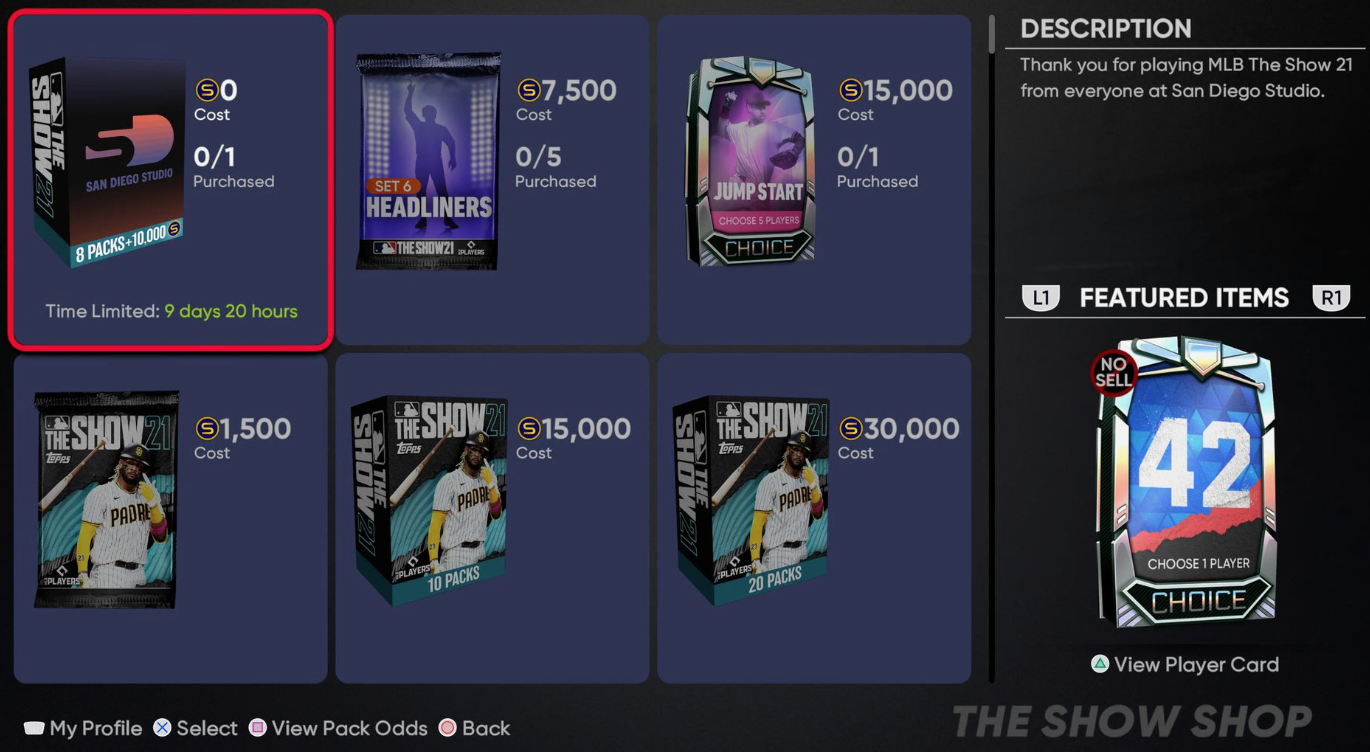
Task: Click the square View Pack Odds icon
Action: pos(258,728)
